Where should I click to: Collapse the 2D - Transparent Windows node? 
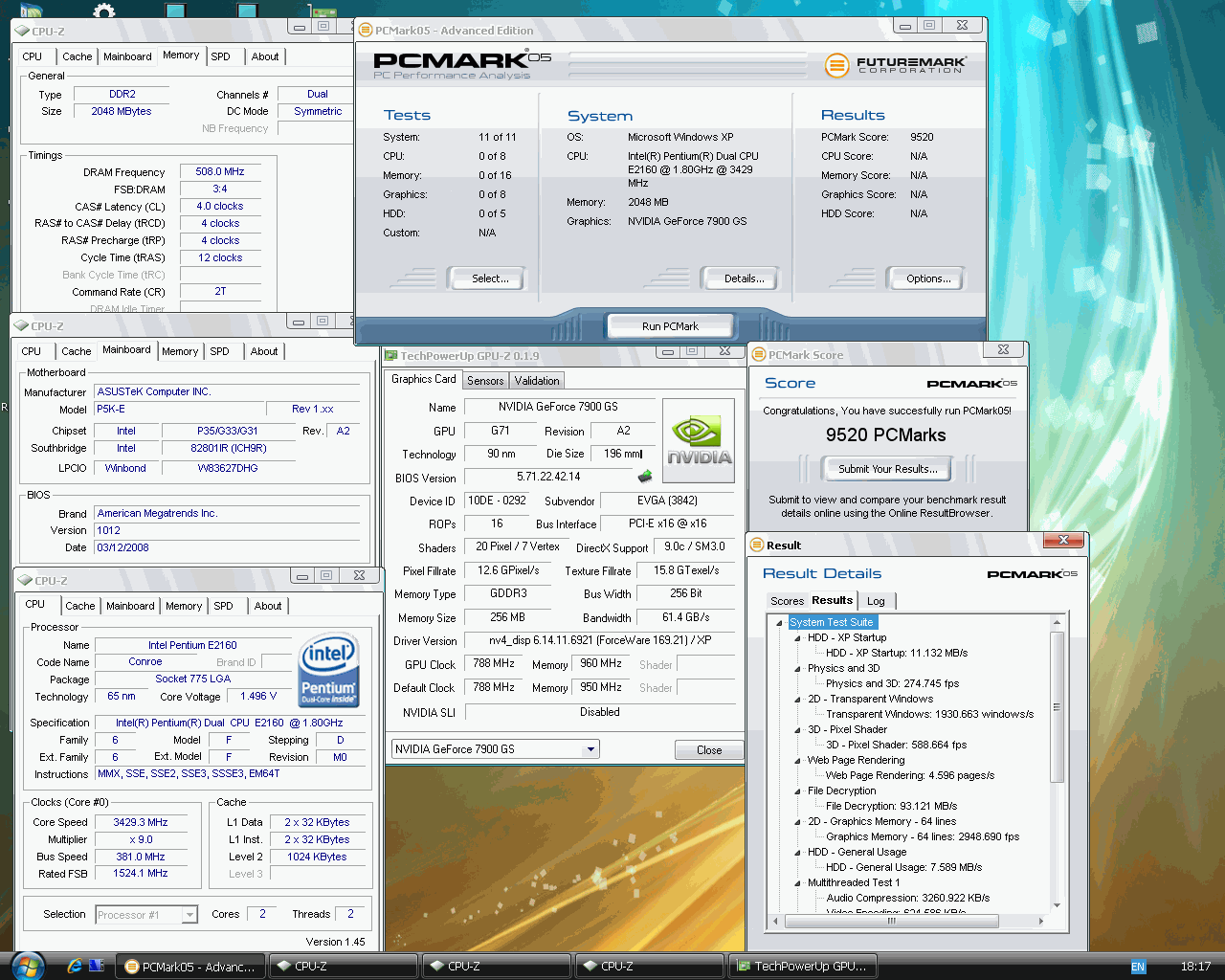point(797,699)
